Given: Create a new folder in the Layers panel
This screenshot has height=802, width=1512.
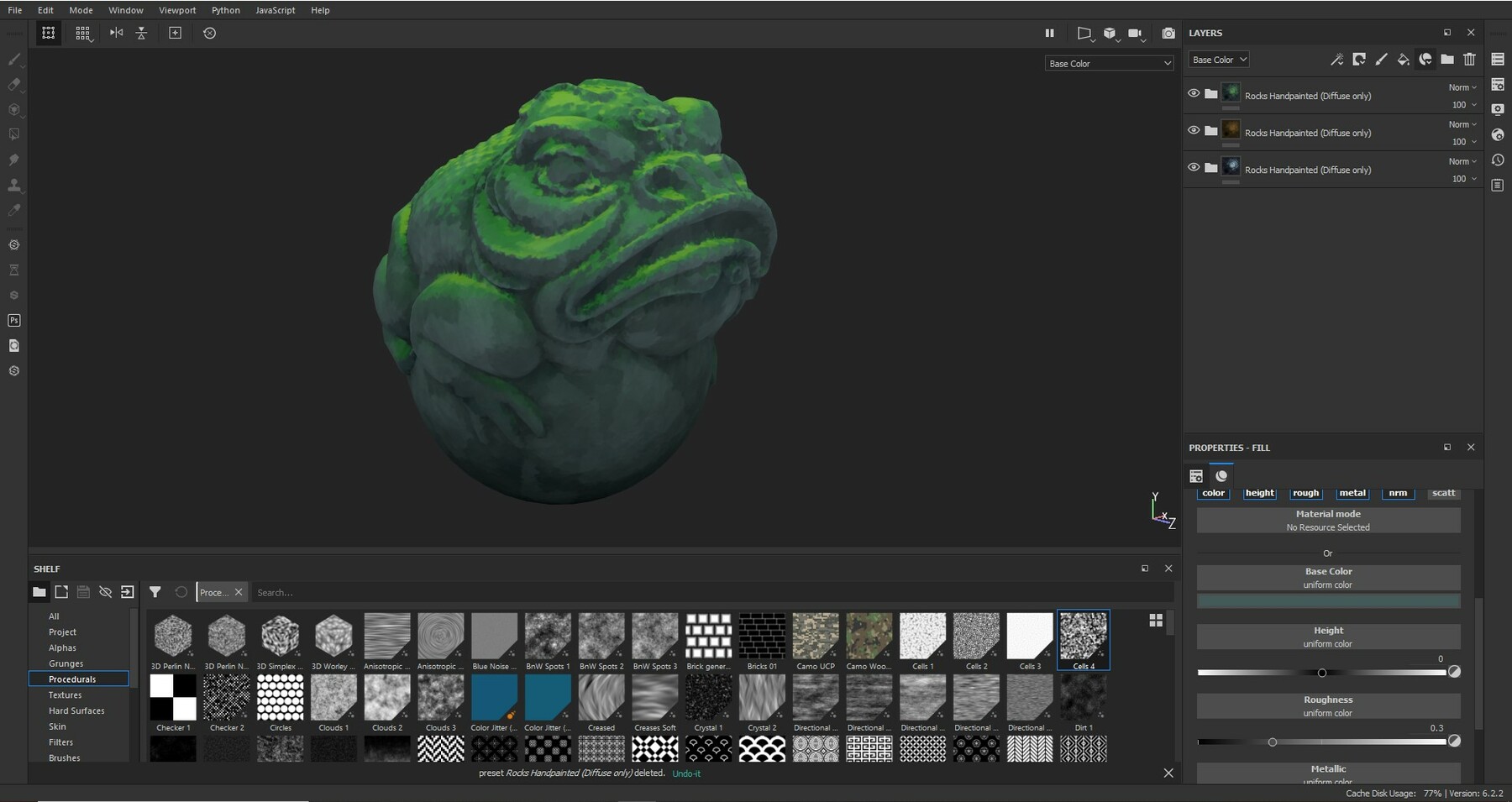Looking at the screenshot, I should click(1447, 60).
